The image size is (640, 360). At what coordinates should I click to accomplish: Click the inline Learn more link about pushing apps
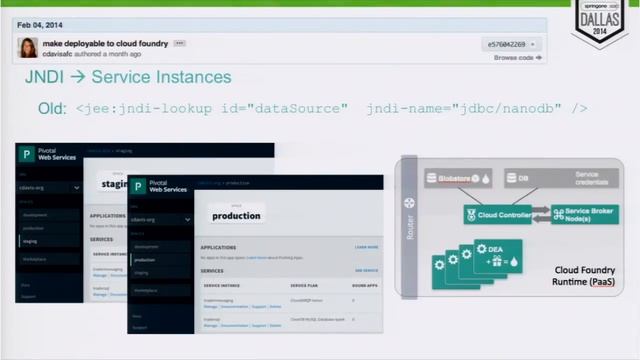click(x=257, y=258)
